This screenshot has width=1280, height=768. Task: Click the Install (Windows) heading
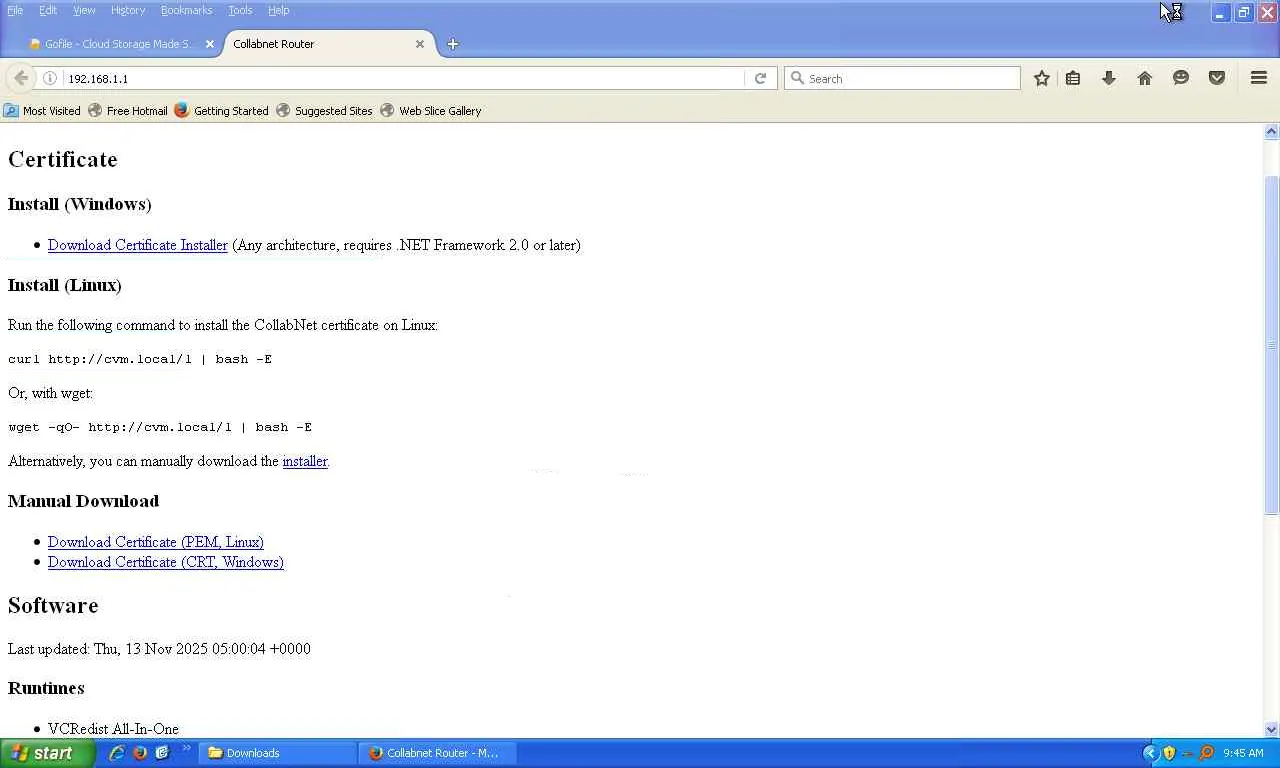(80, 204)
